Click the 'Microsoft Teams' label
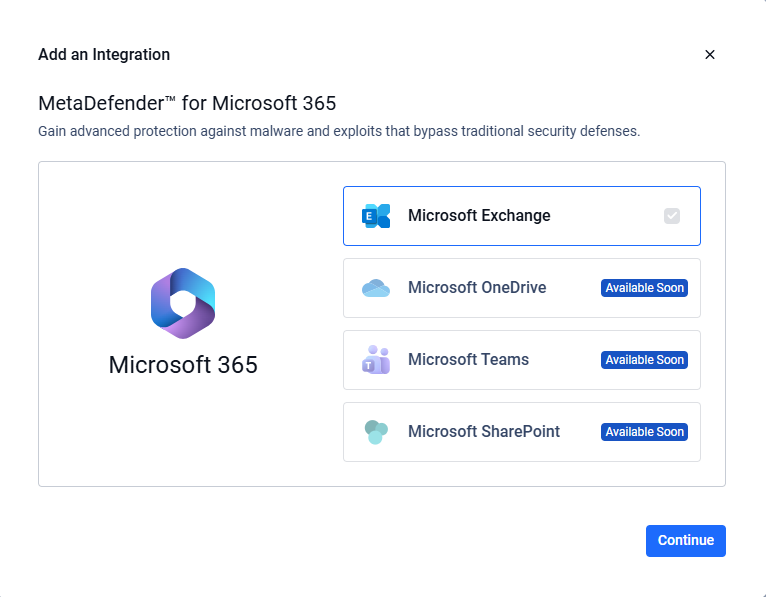The height and width of the screenshot is (597, 766). [468, 360]
